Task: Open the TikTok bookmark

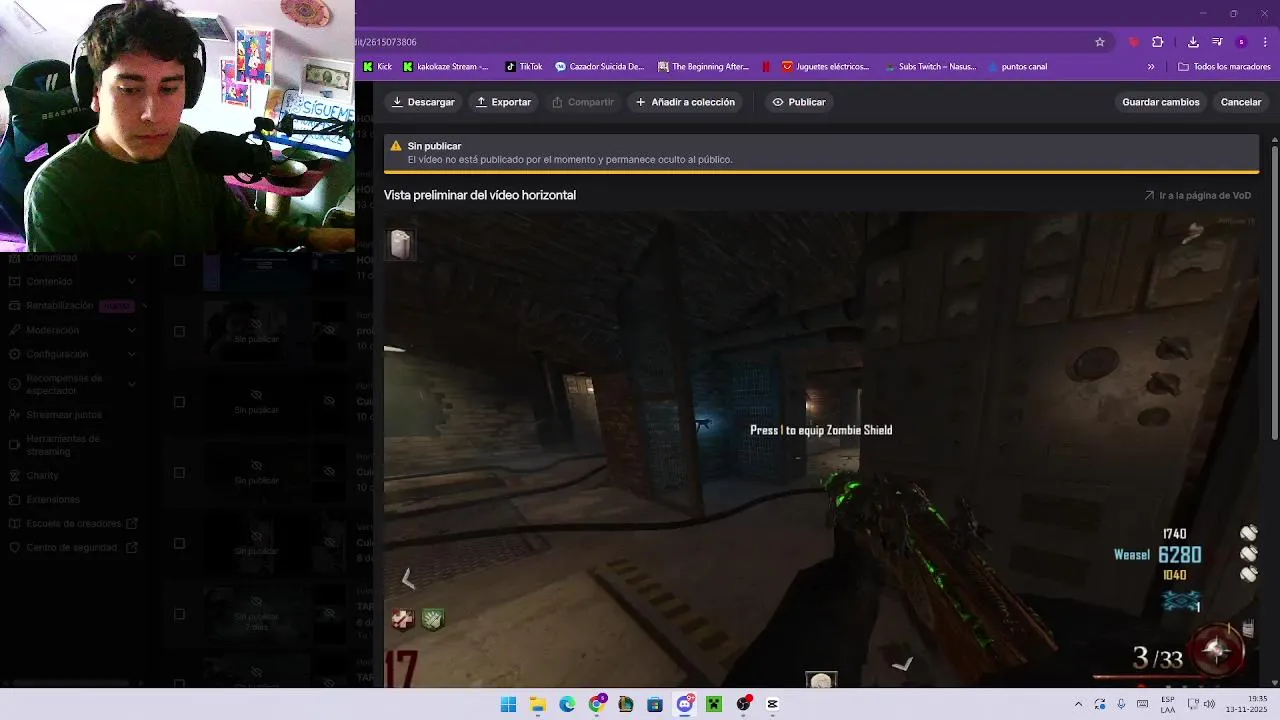Action: tap(524, 67)
